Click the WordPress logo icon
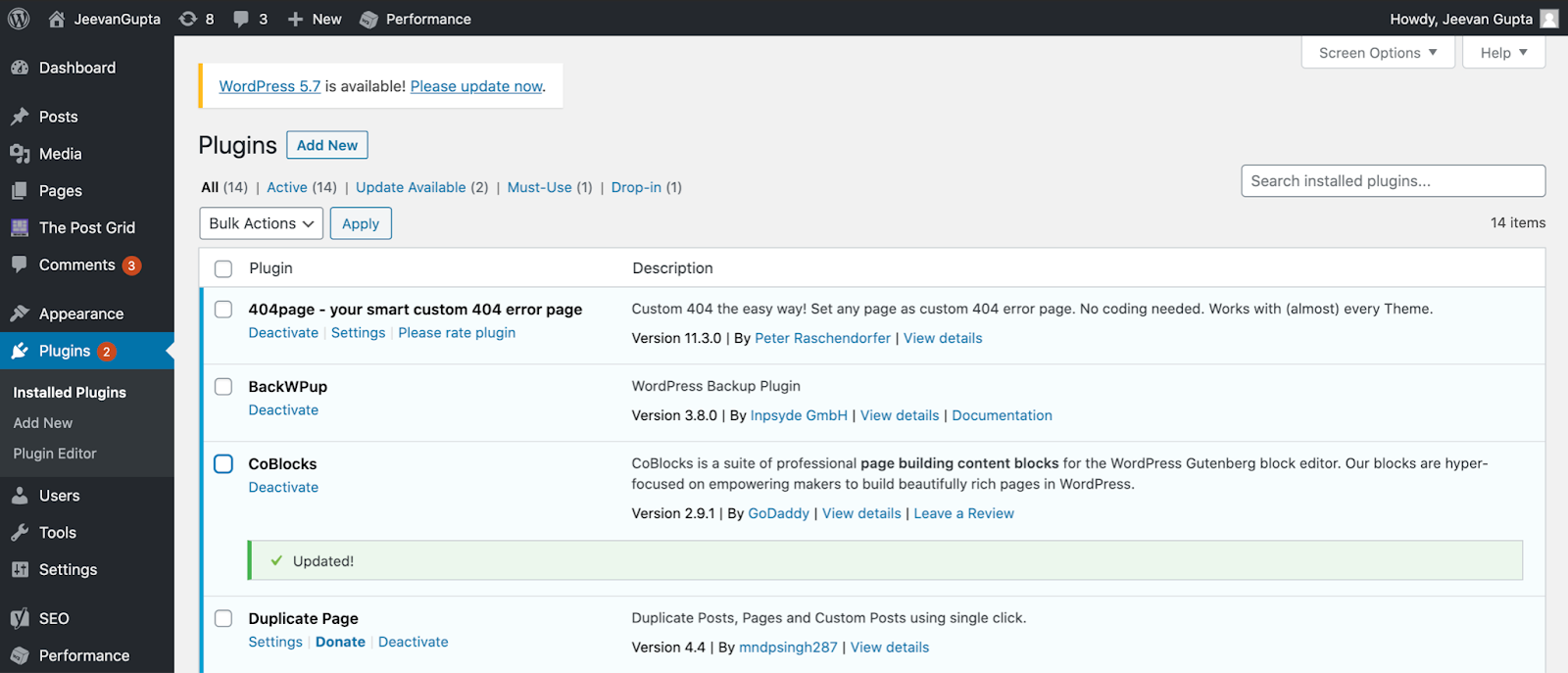Viewport: 1568px width, 673px height. coord(19,19)
